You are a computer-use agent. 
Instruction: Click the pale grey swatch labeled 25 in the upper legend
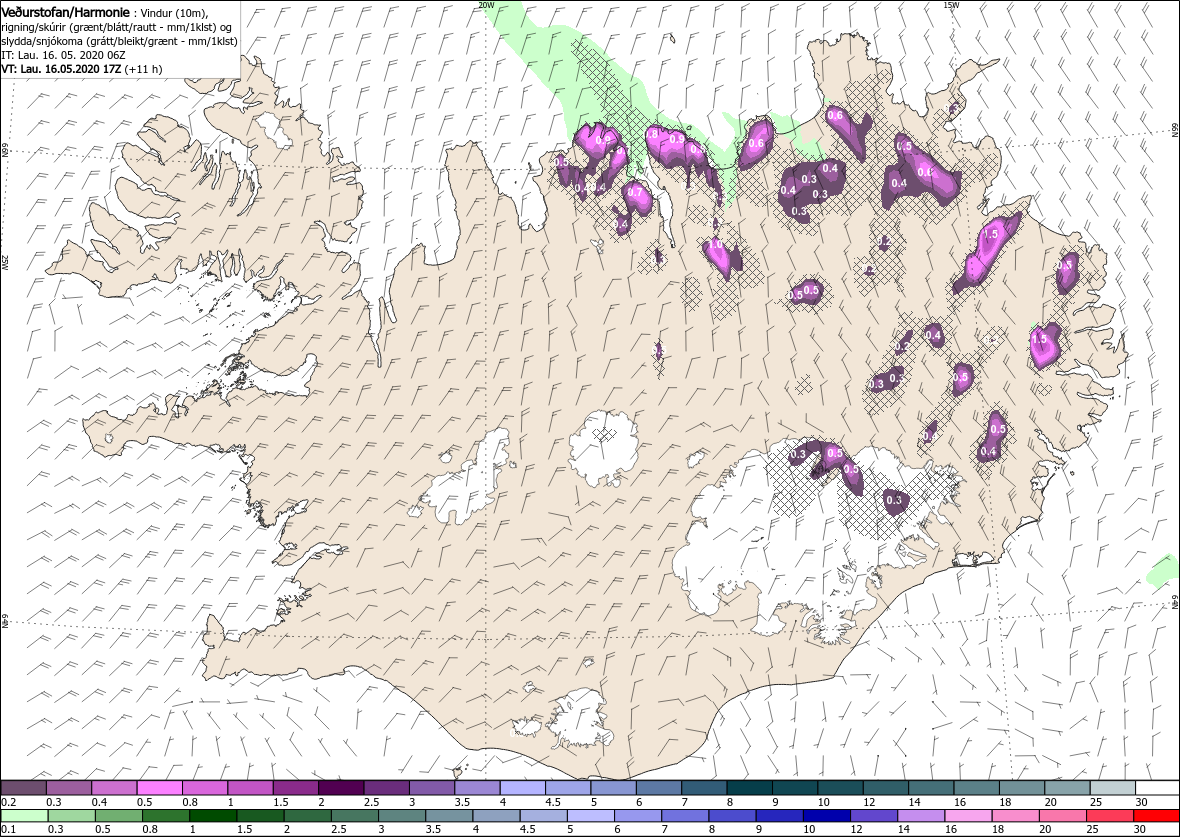[1112, 788]
